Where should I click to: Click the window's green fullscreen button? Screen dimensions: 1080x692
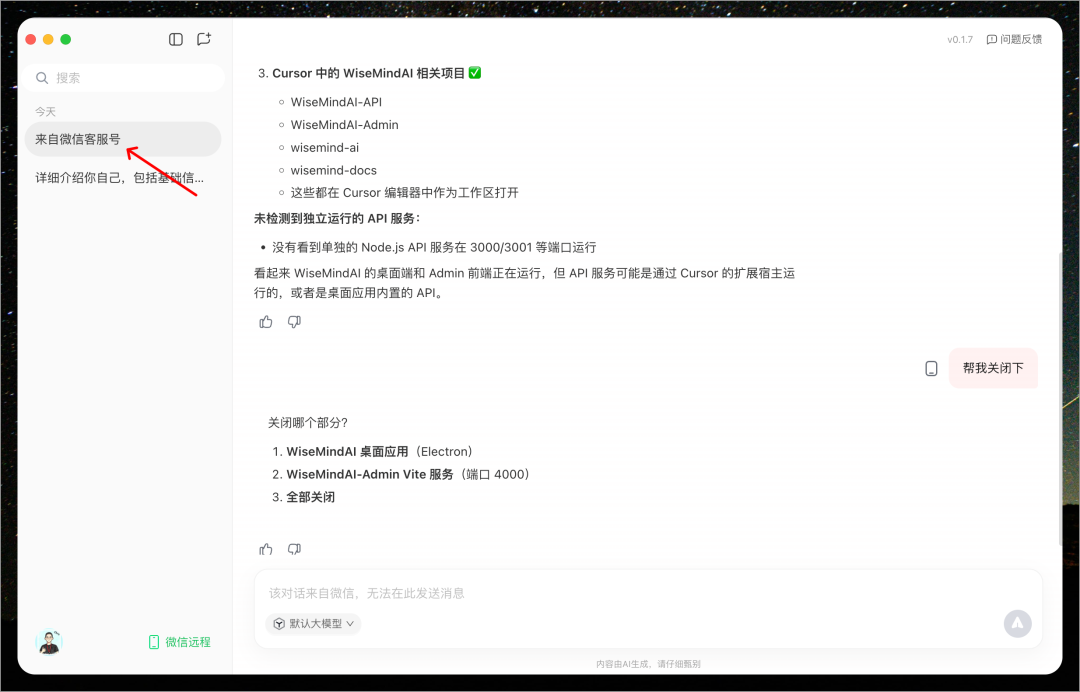(x=65, y=39)
